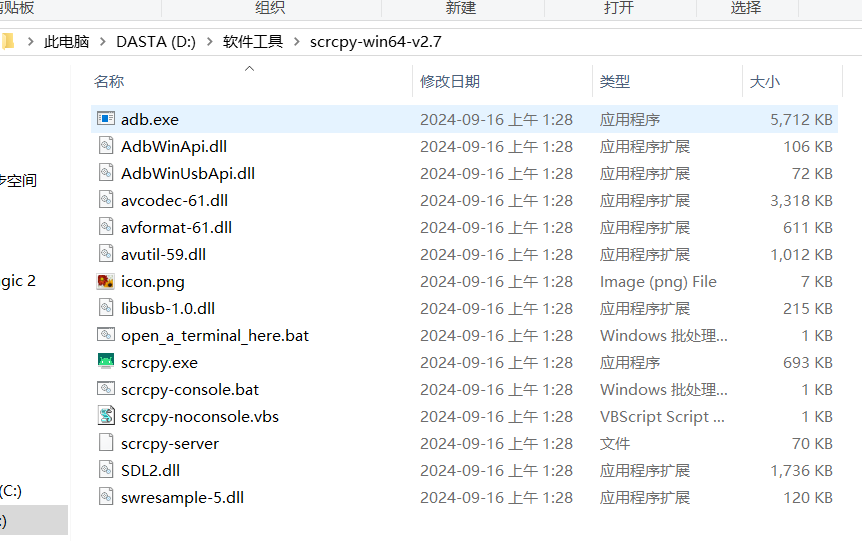
Task: Expand the chevron after 软件工具 breadcrumb
Action: 297,42
